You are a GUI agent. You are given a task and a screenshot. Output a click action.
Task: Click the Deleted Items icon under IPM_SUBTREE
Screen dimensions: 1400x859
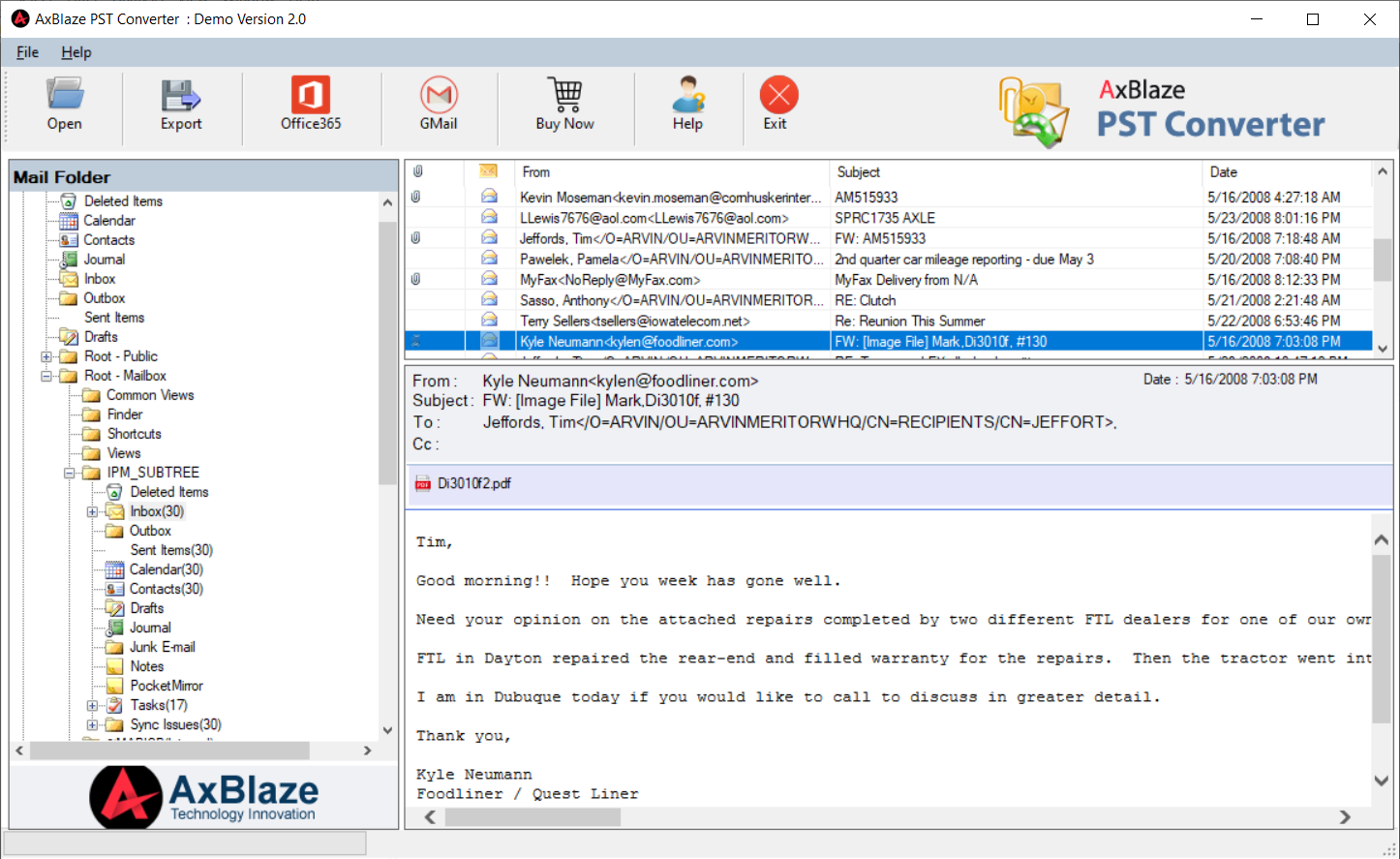114,492
